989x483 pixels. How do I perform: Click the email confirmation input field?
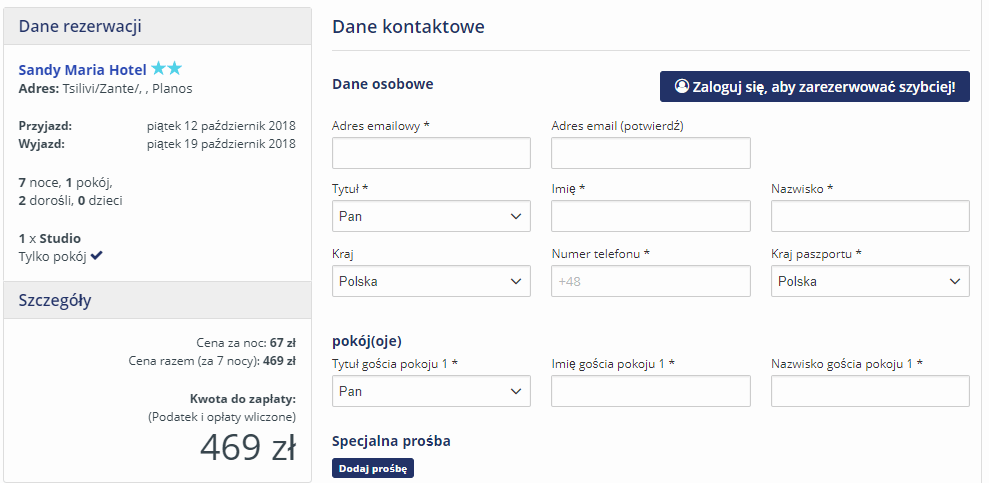coord(651,154)
